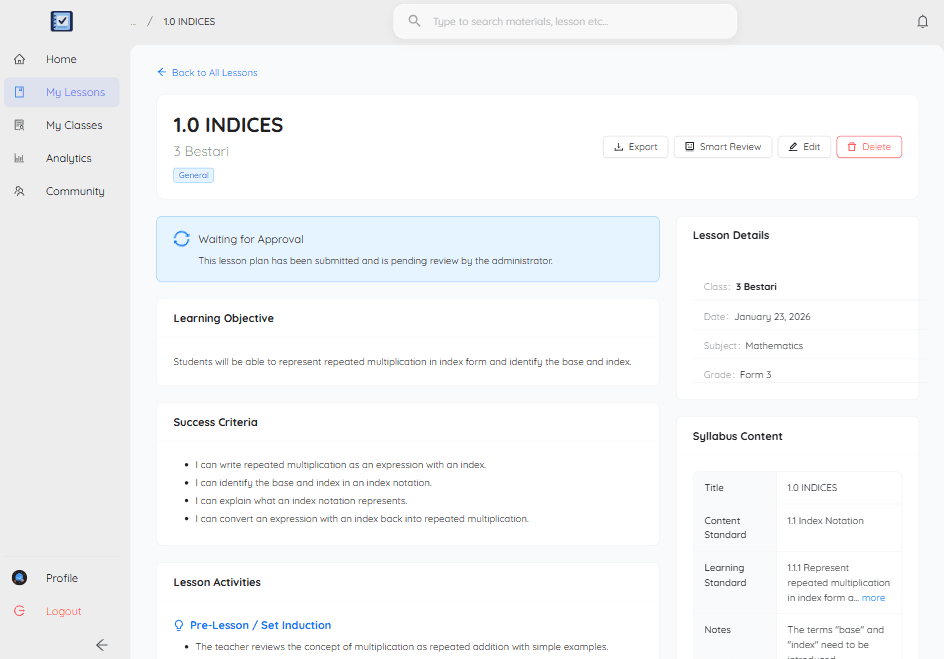Image resolution: width=944 pixels, height=659 pixels.
Task: Select the General tag badge
Action: [193, 175]
